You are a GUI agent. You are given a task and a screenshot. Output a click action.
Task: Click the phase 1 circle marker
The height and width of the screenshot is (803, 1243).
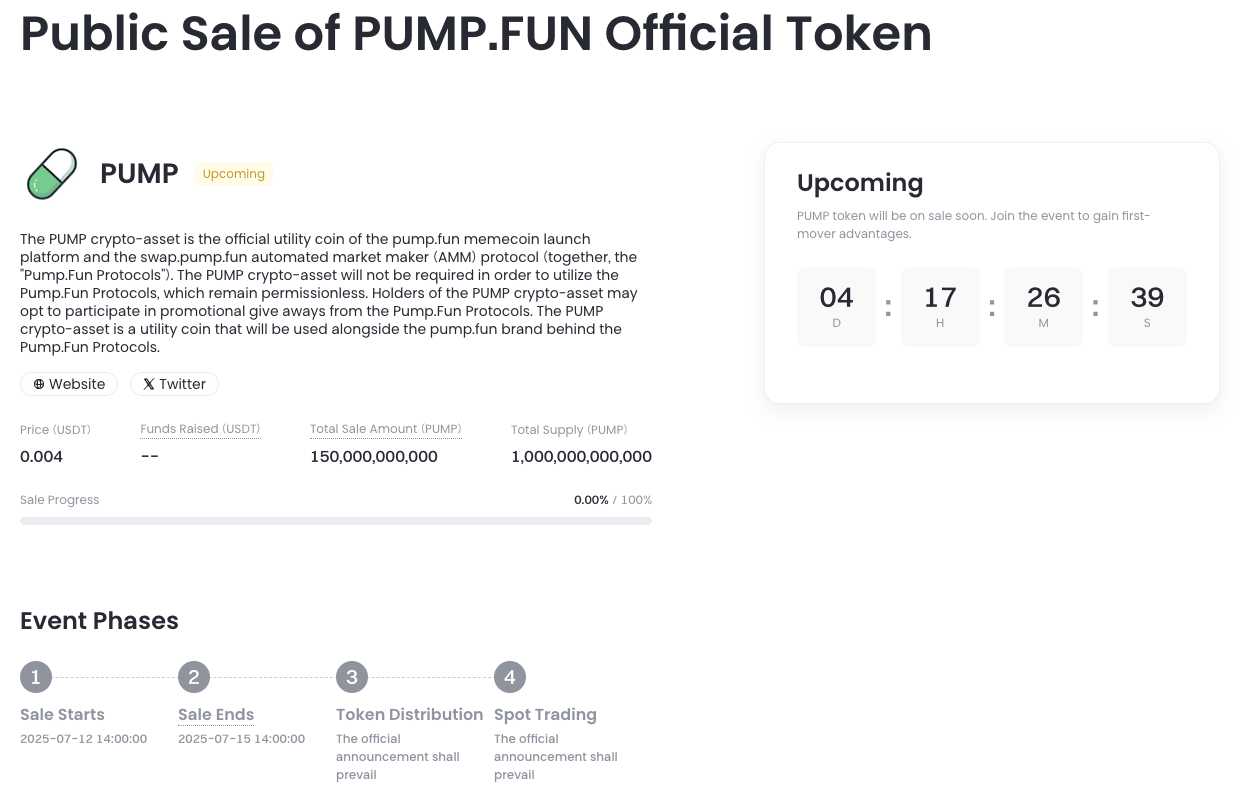point(35,677)
